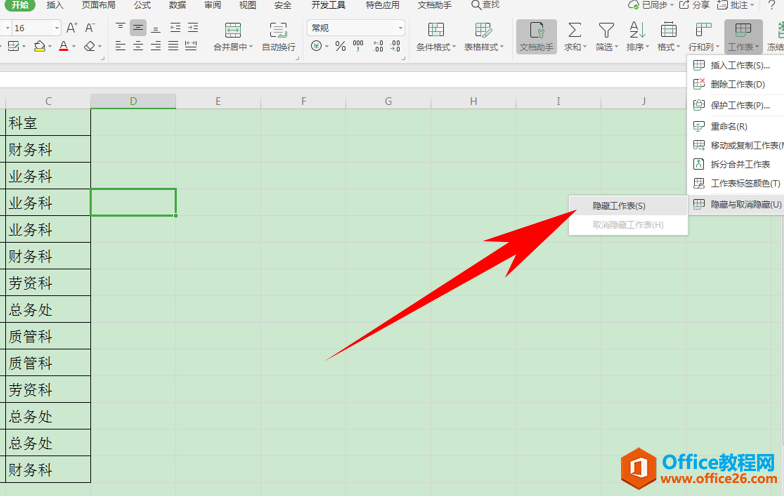Justify text in both directions
The image size is (784, 496).
tap(174, 46)
